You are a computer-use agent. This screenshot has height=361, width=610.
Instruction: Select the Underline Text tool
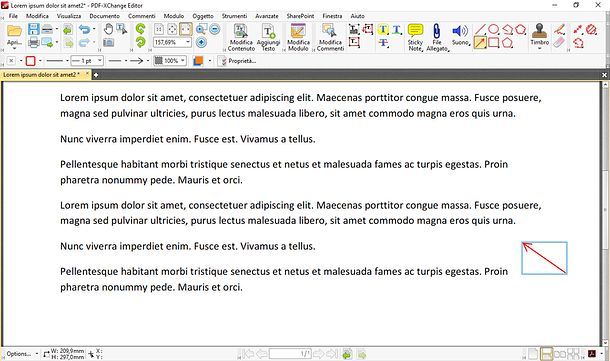coord(396,29)
